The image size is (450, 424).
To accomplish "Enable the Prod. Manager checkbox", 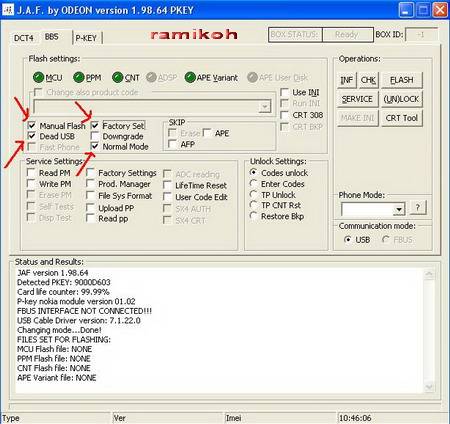I will [x=90, y=184].
